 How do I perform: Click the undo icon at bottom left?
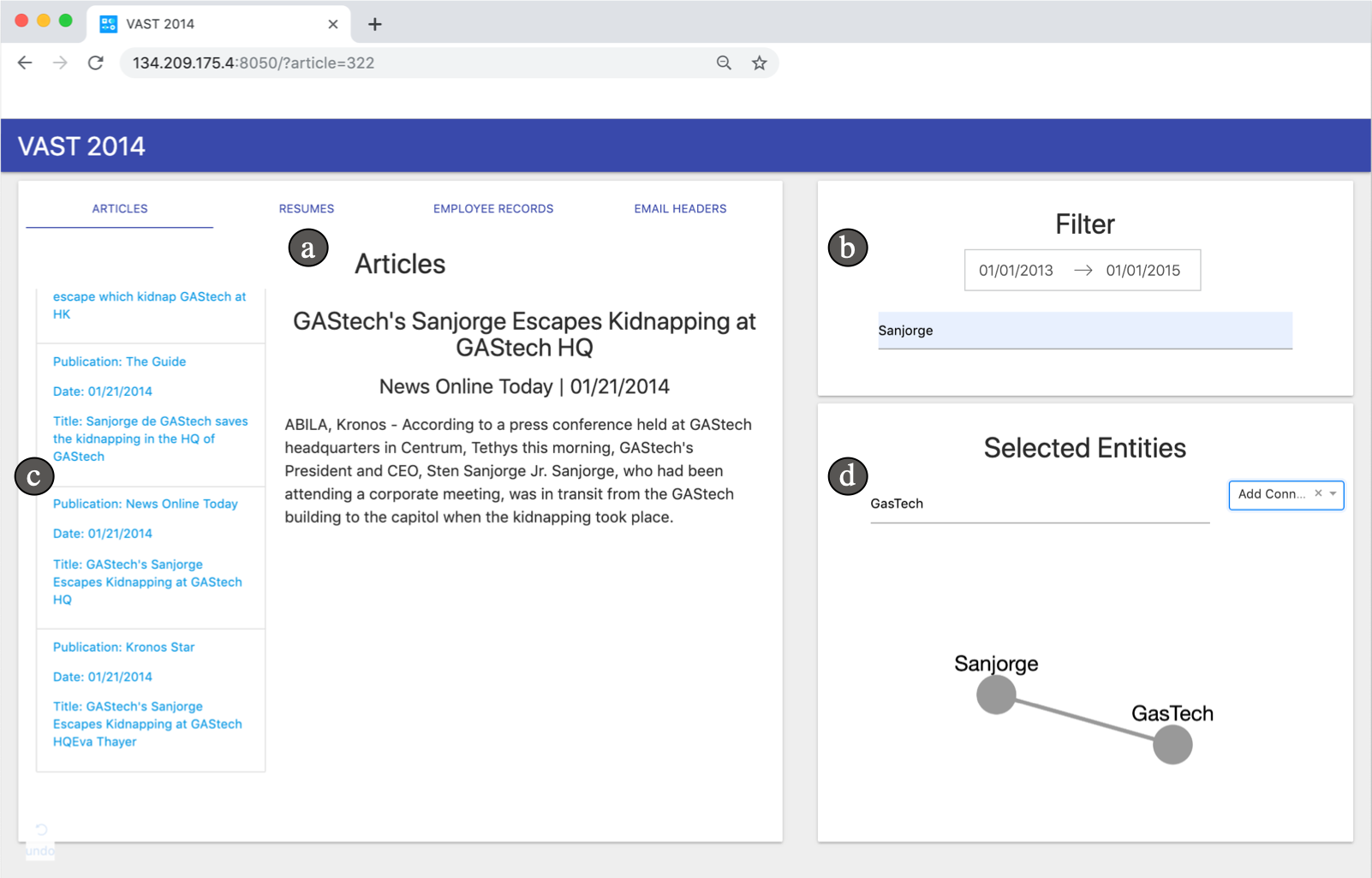pyautogui.click(x=40, y=829)
